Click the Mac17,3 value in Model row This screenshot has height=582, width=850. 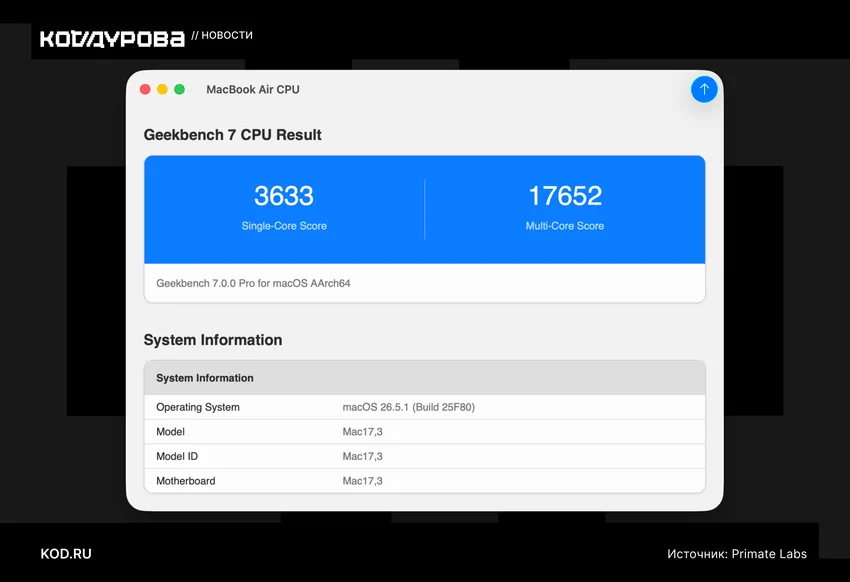coord(363,432)
